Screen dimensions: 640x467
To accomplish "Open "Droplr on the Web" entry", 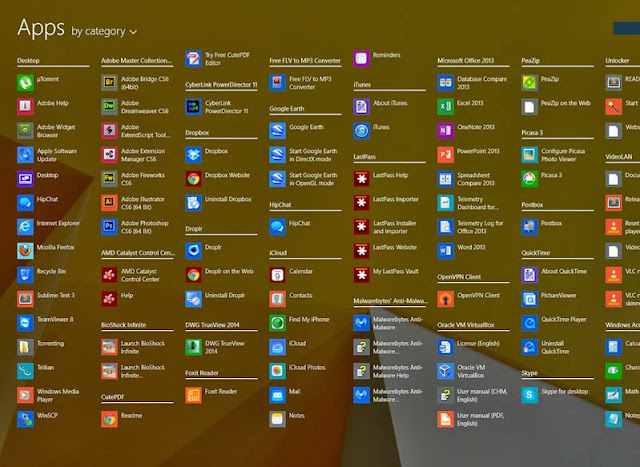I will tap(220, 275).
